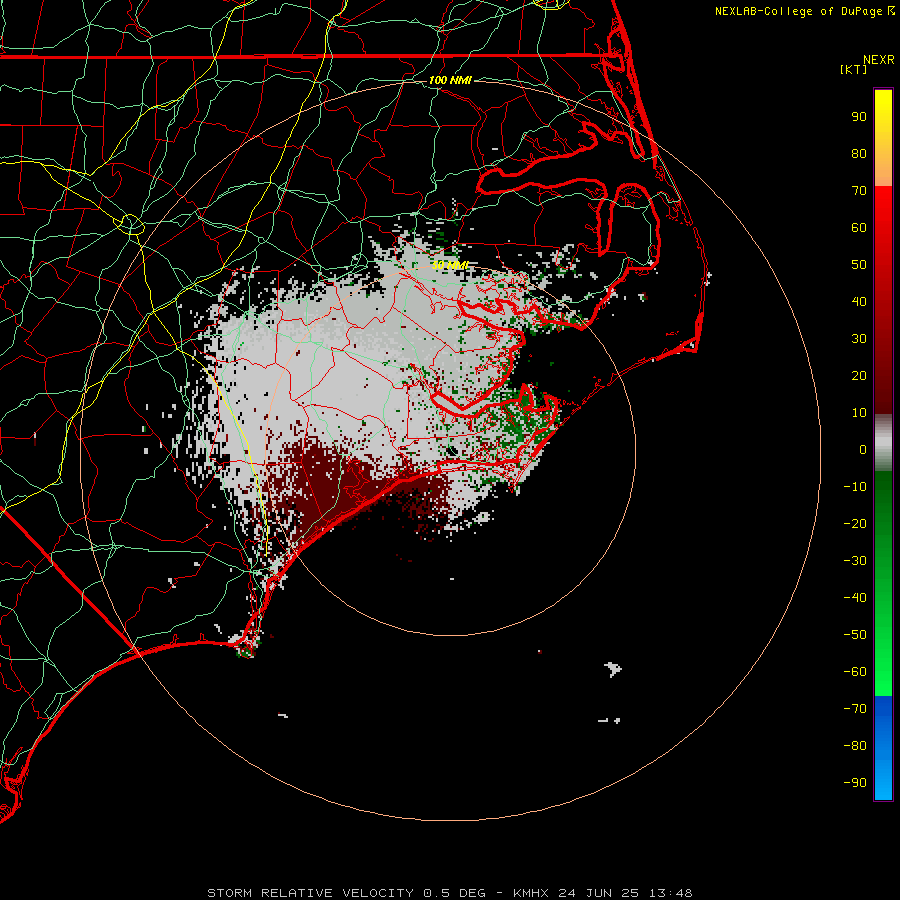Select the -20 value on the velocity scale
The width and height of the screenshot is (900, 900).
pyautogui.click(x=855, y=524)
